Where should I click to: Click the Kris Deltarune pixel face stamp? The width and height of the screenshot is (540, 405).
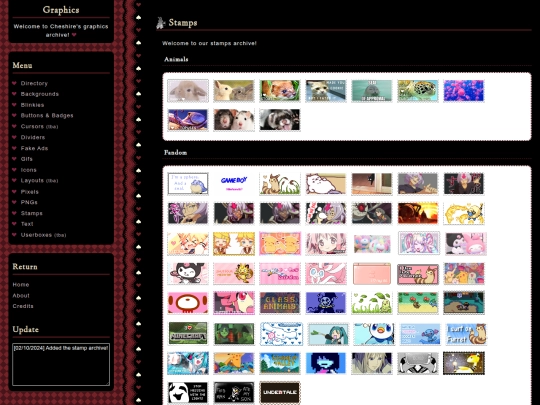point(326,363)
